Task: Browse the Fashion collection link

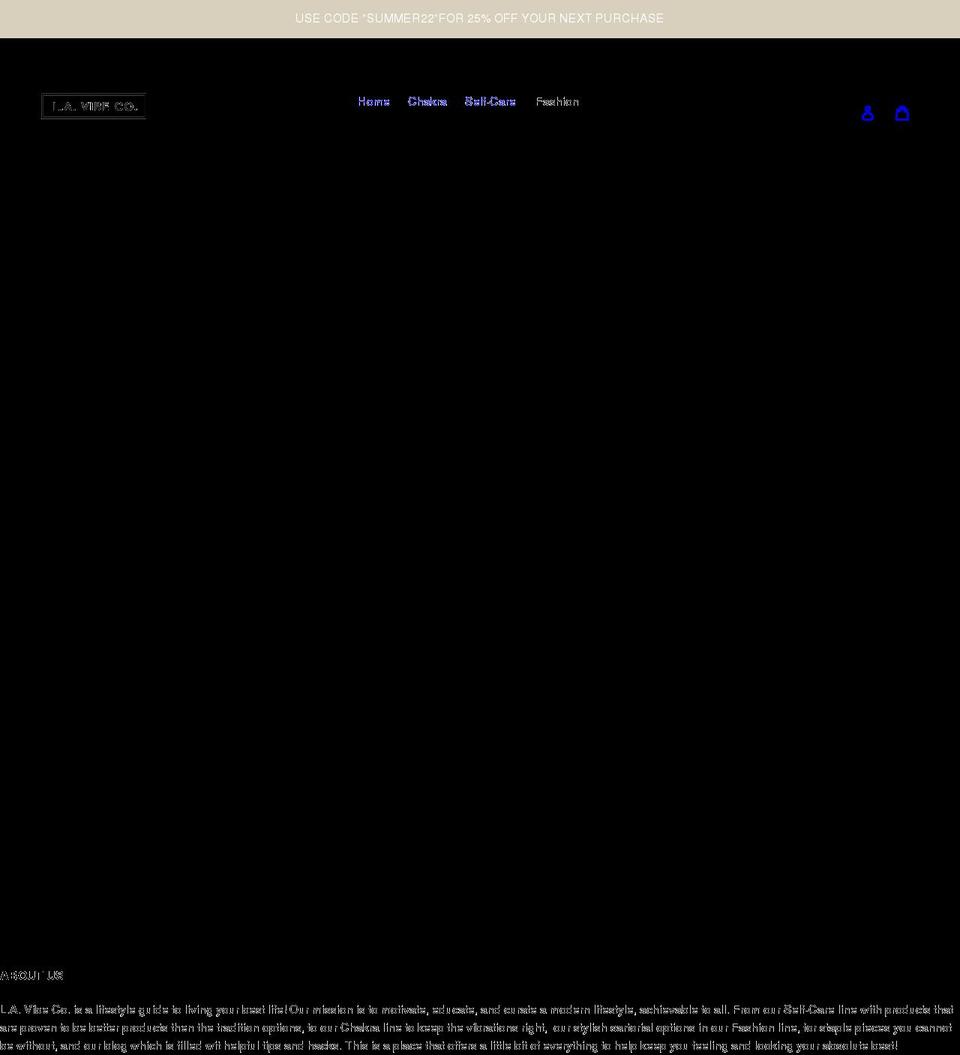Action: pyautogui.click(x=557, y=101)
